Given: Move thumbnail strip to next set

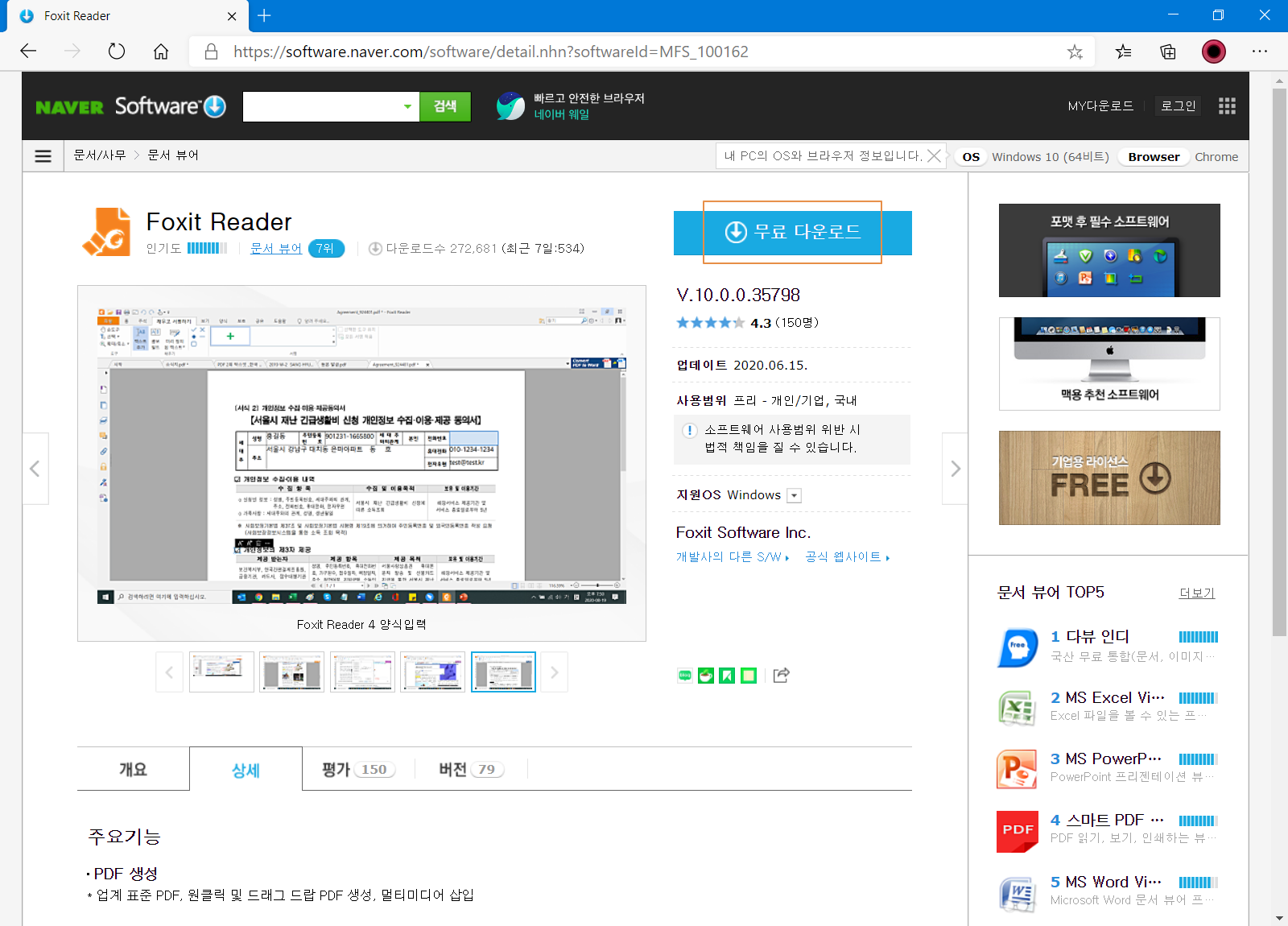Looking at the screenshot, I should pos(554,672).
